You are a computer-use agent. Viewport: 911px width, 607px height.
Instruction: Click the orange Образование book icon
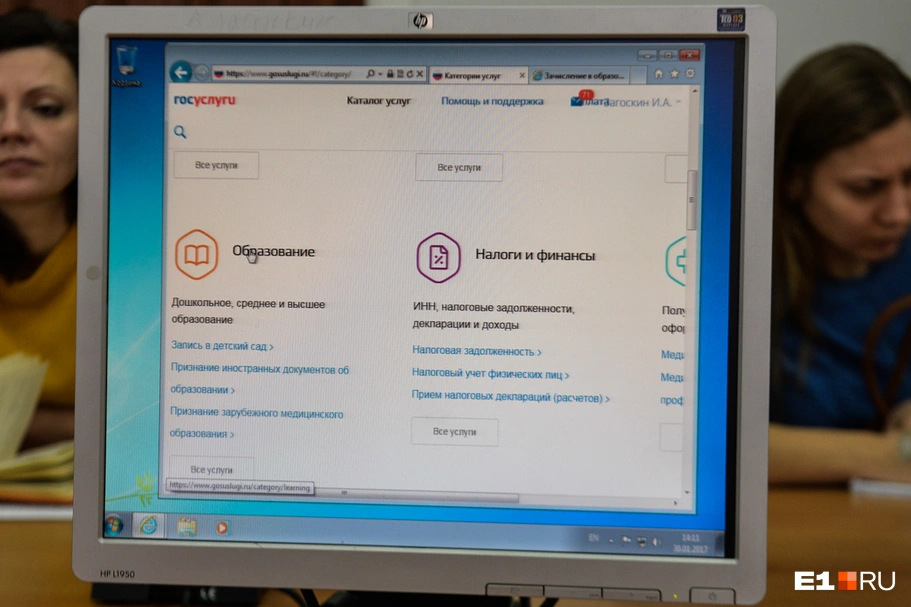[x=196, y=254]
